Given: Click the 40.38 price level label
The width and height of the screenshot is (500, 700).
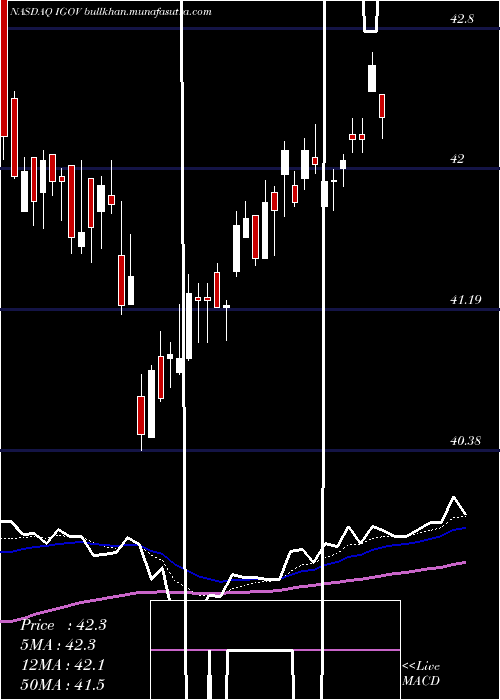Looking at the screenshot, I should pos(466,441).
